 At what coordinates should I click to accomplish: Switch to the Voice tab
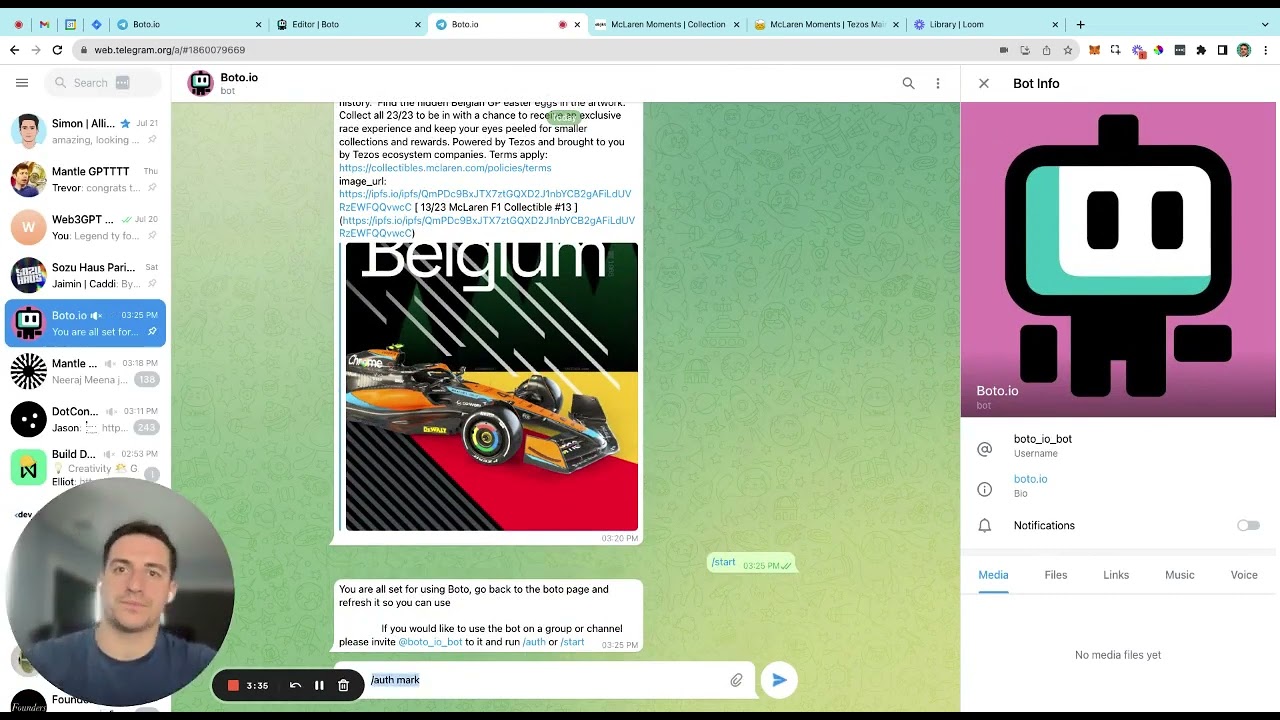(x=1244, y=575)
